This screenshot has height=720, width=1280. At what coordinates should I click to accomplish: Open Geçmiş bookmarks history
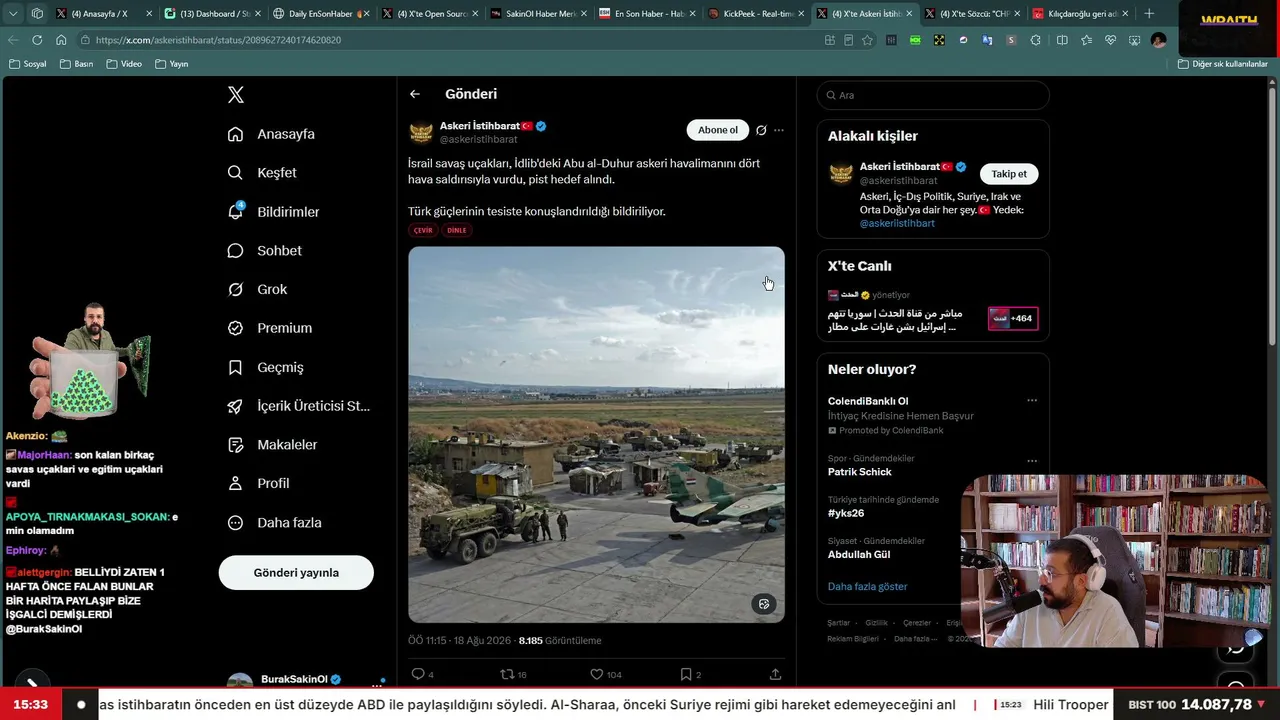[265, 367]
